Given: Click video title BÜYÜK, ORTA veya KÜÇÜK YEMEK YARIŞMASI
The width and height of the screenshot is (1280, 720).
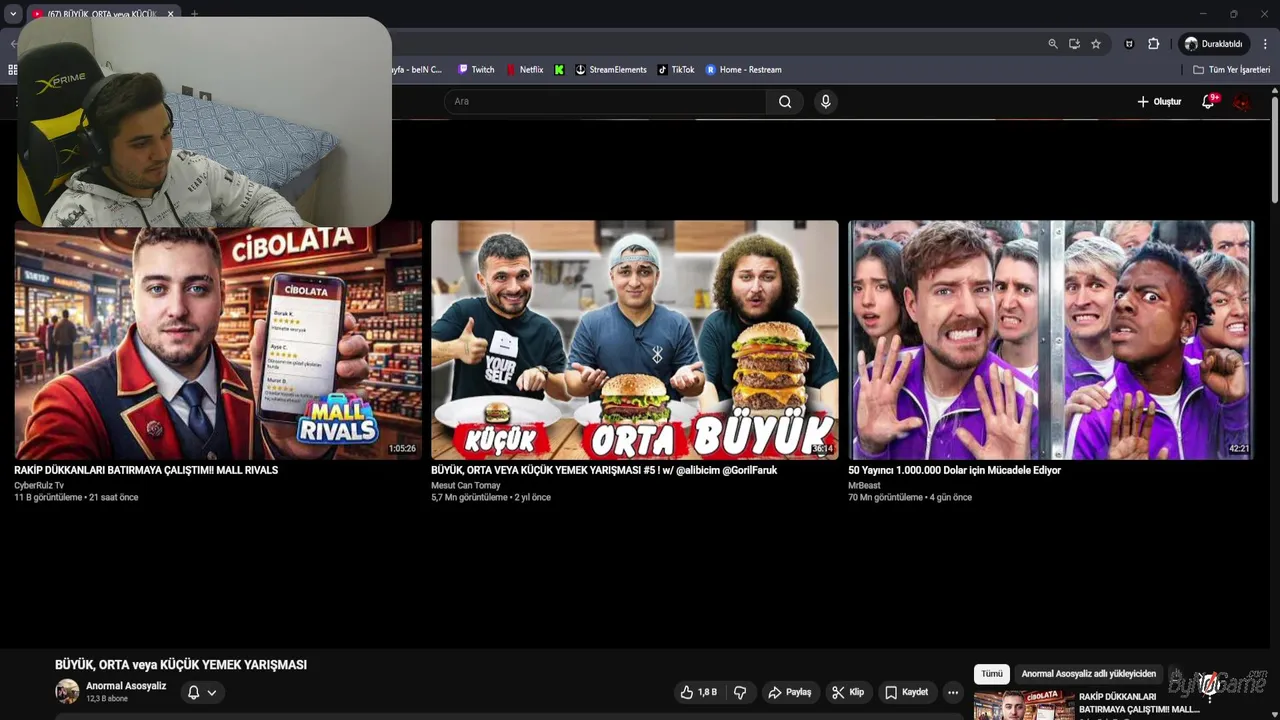Looking at the screenshot, I should pyautogui.click(x=181, y=665).
